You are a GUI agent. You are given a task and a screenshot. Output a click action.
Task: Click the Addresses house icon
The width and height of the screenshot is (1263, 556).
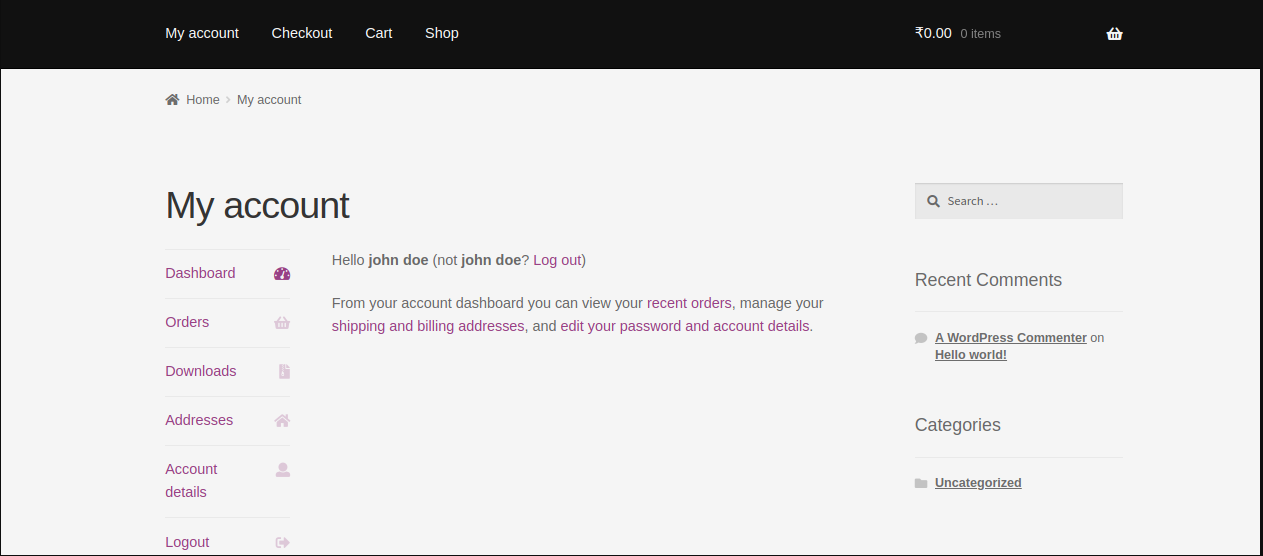282,420
